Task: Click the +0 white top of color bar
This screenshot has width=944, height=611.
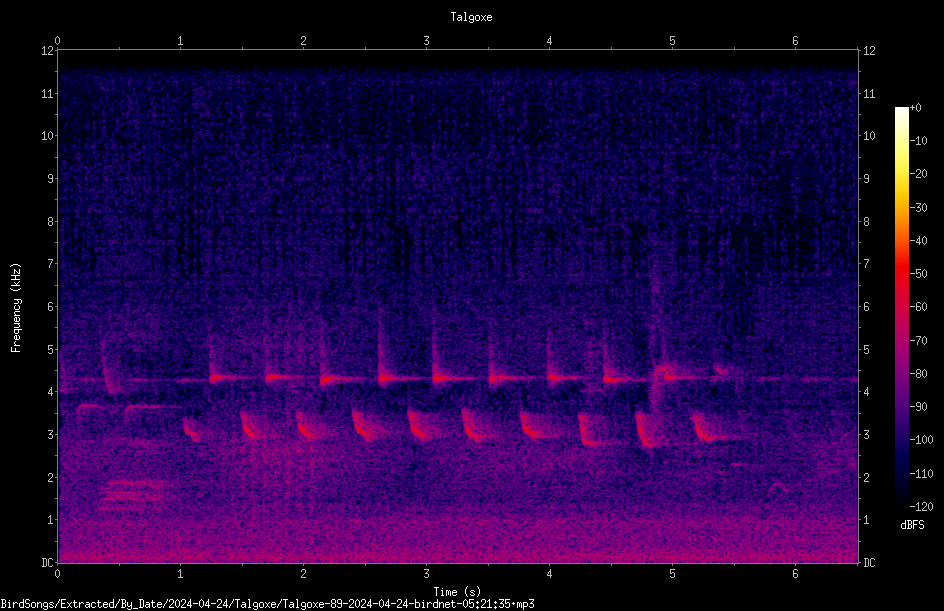Action: click(x=902, y=108)
